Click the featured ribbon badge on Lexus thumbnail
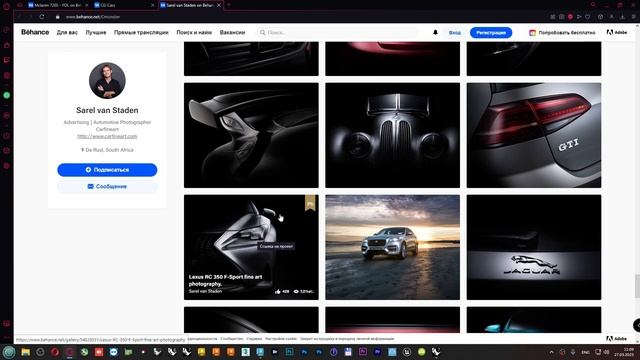The height and width of the screenshot is (360, 640). [310, 203]
